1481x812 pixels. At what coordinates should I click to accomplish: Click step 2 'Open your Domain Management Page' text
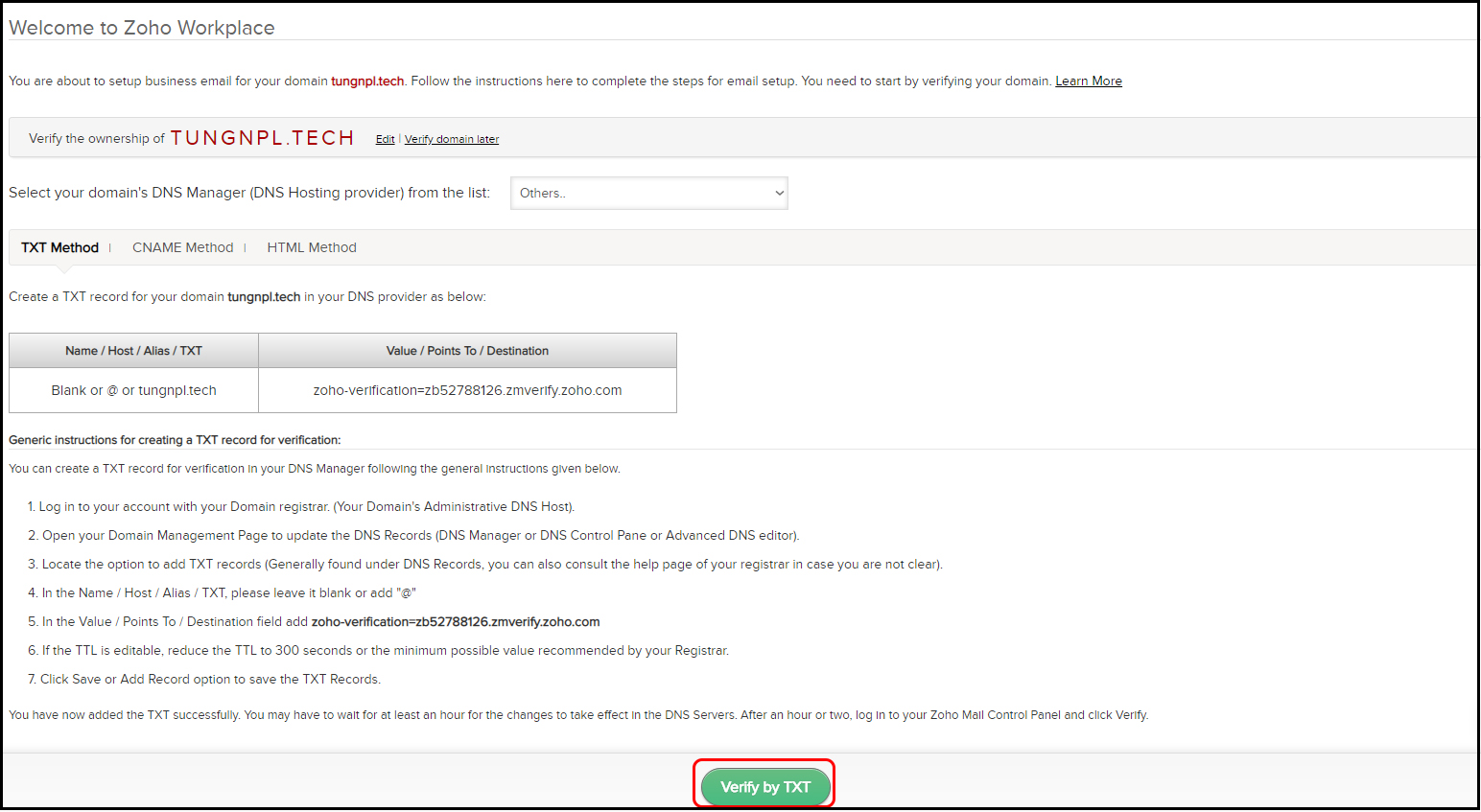pyautogui.click(x=413, y=536)
